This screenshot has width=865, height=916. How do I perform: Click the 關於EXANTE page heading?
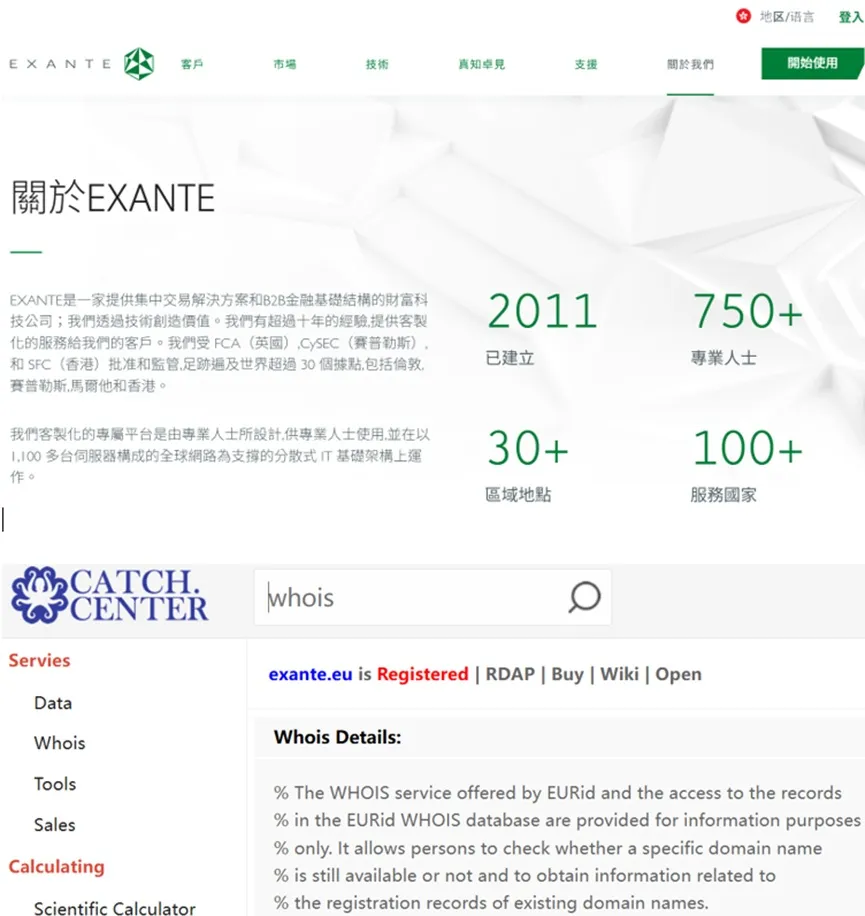coord(113,197)
